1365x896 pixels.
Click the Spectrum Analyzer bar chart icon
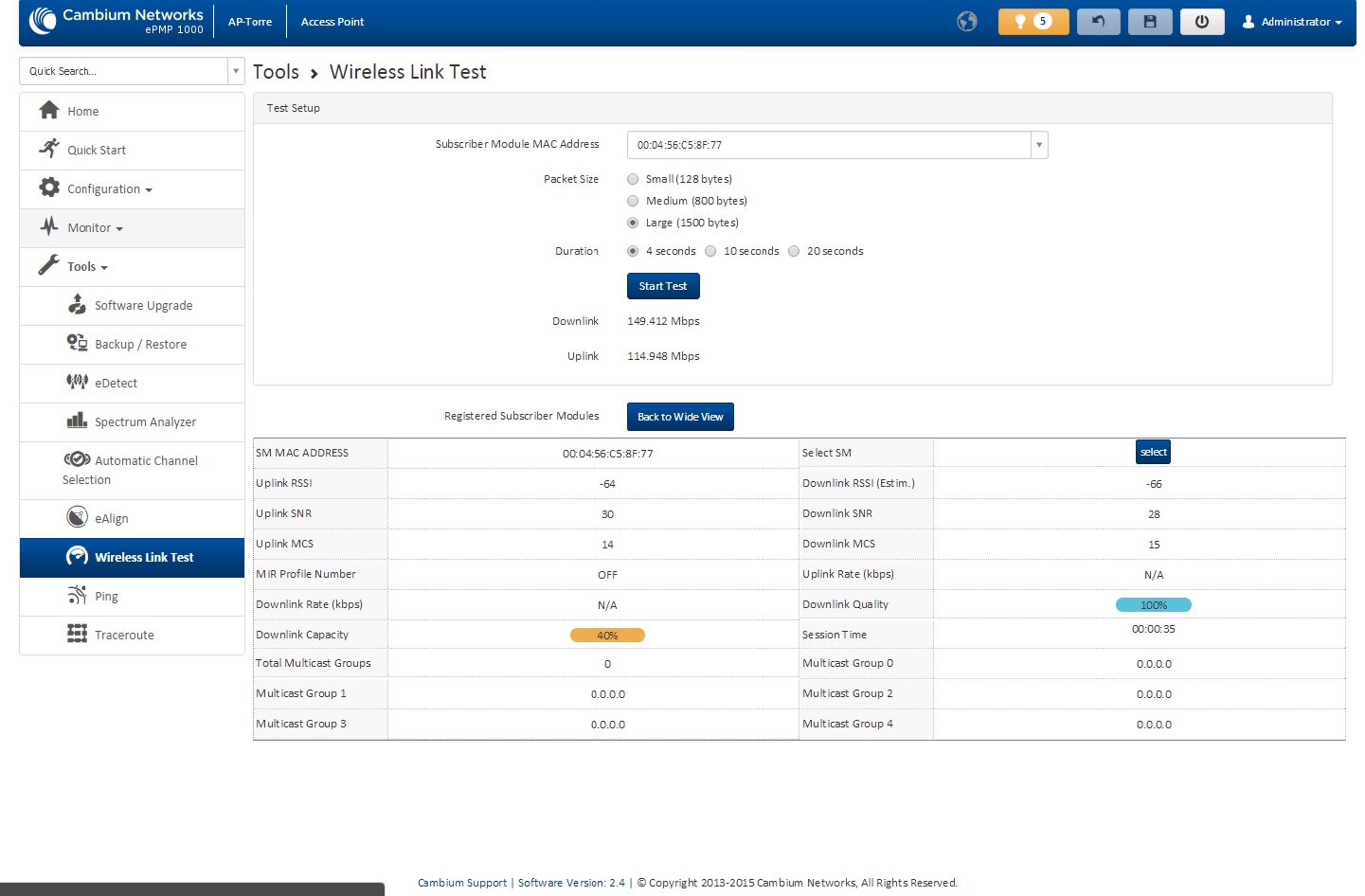[77, 421]
